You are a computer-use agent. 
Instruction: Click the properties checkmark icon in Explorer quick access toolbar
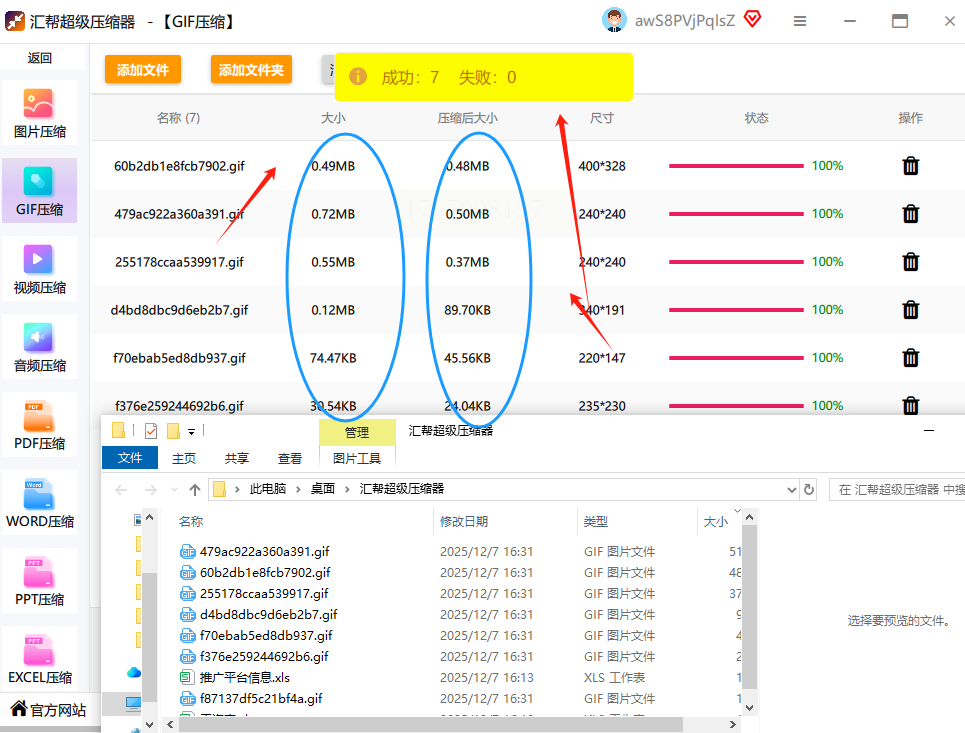[x=151, y=431]
